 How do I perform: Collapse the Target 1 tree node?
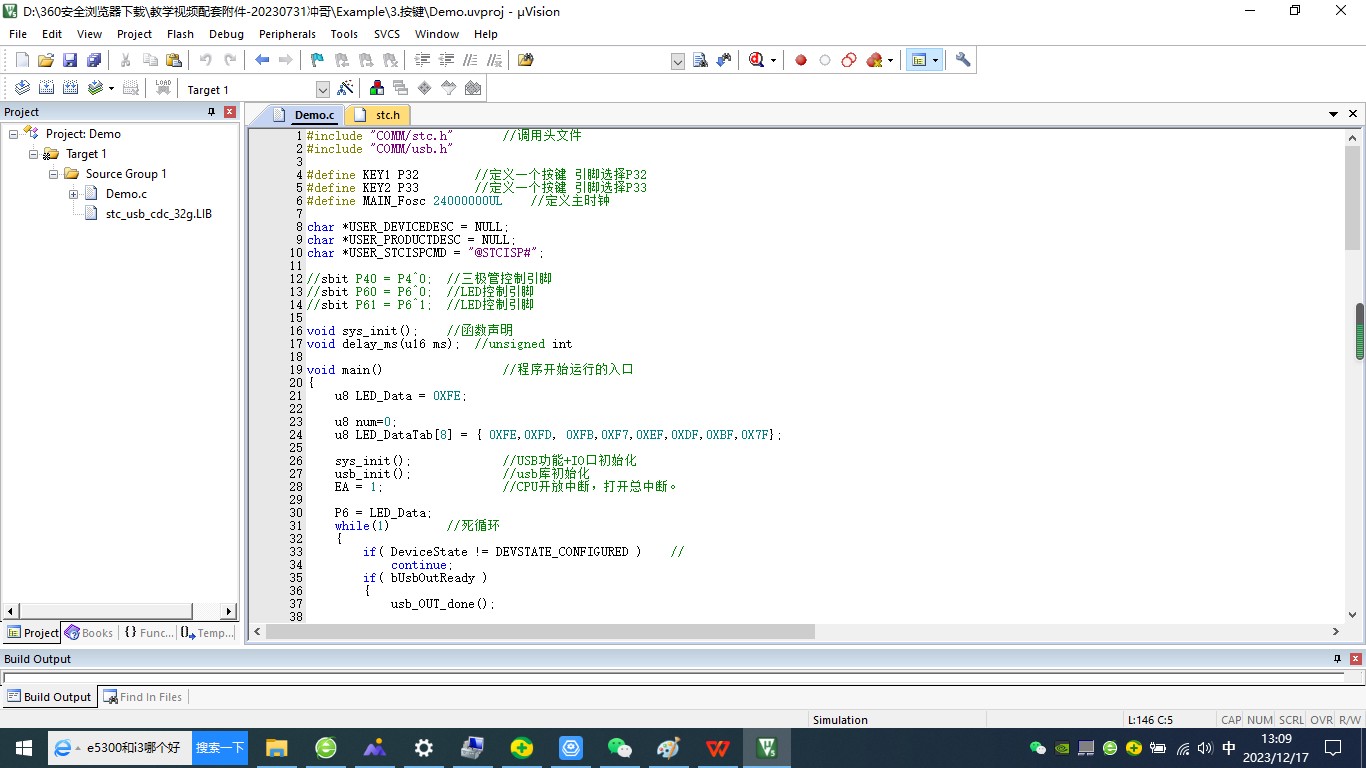[x=33, y=154]
